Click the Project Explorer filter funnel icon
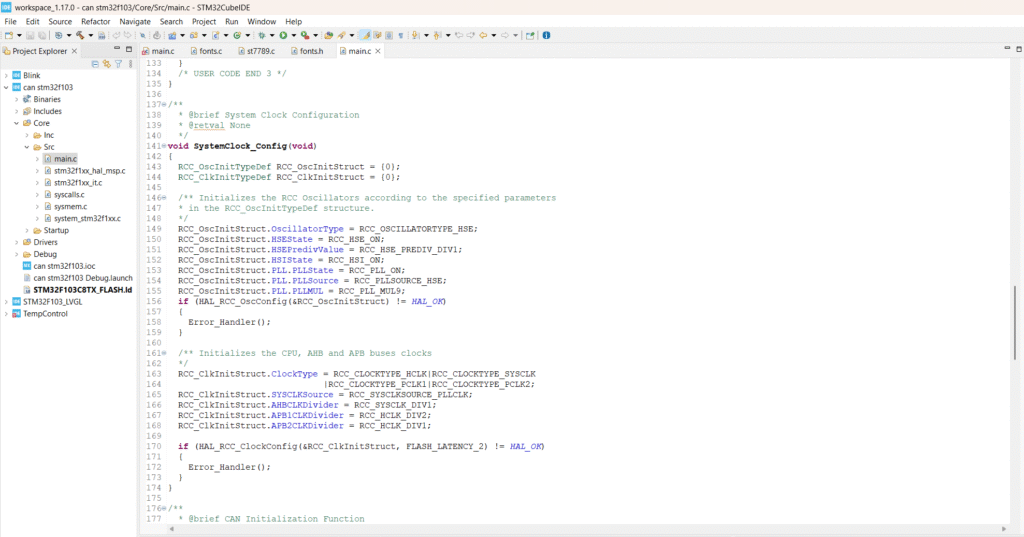This screenshot has height=537, width=1024. pyautogui.click(x=118, y=64)
